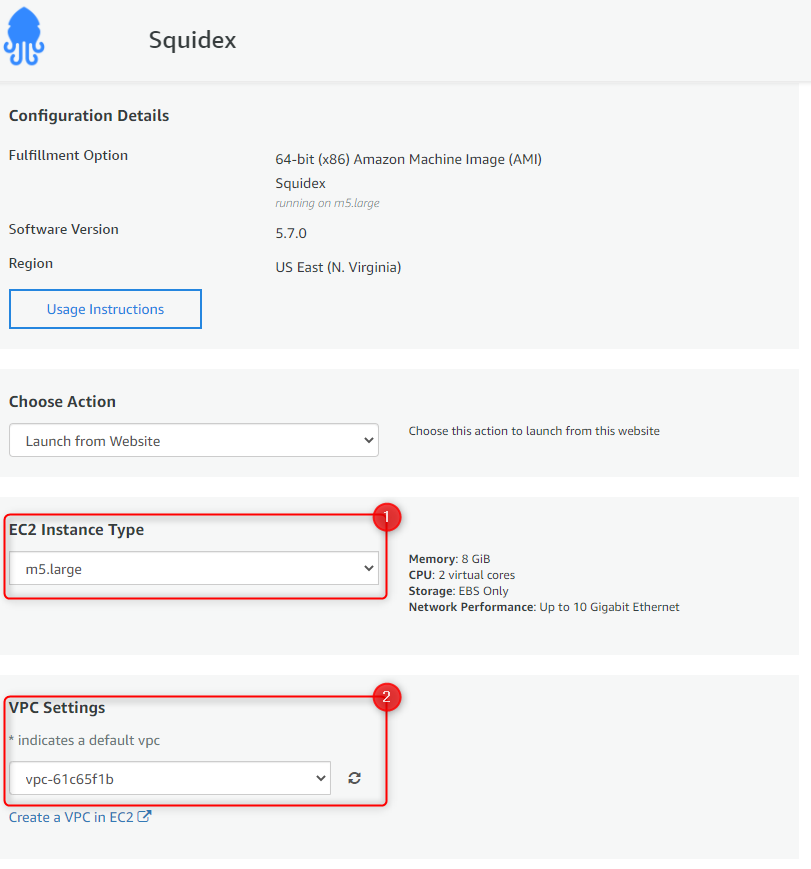Expand the EC2 Instance Type dropdown

pos(194,568)
